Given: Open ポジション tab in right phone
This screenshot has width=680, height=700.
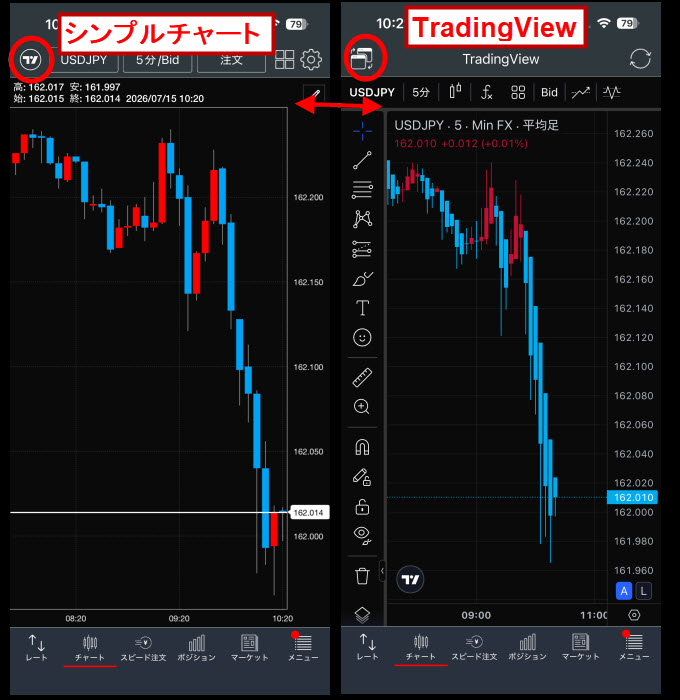Looking at the screenshot, I should click(527, 647).
